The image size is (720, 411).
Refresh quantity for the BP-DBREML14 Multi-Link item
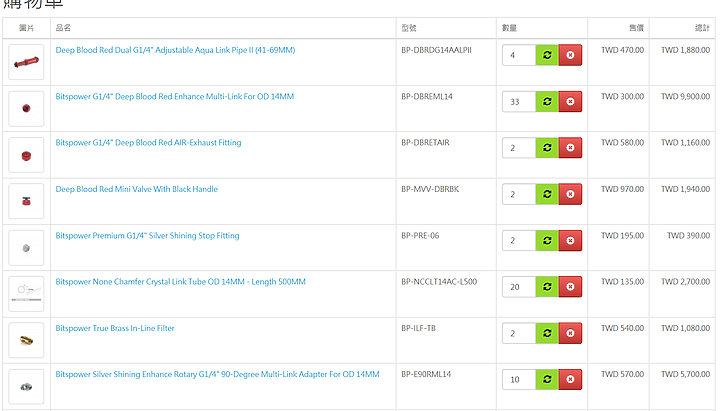tap(547, 101)
